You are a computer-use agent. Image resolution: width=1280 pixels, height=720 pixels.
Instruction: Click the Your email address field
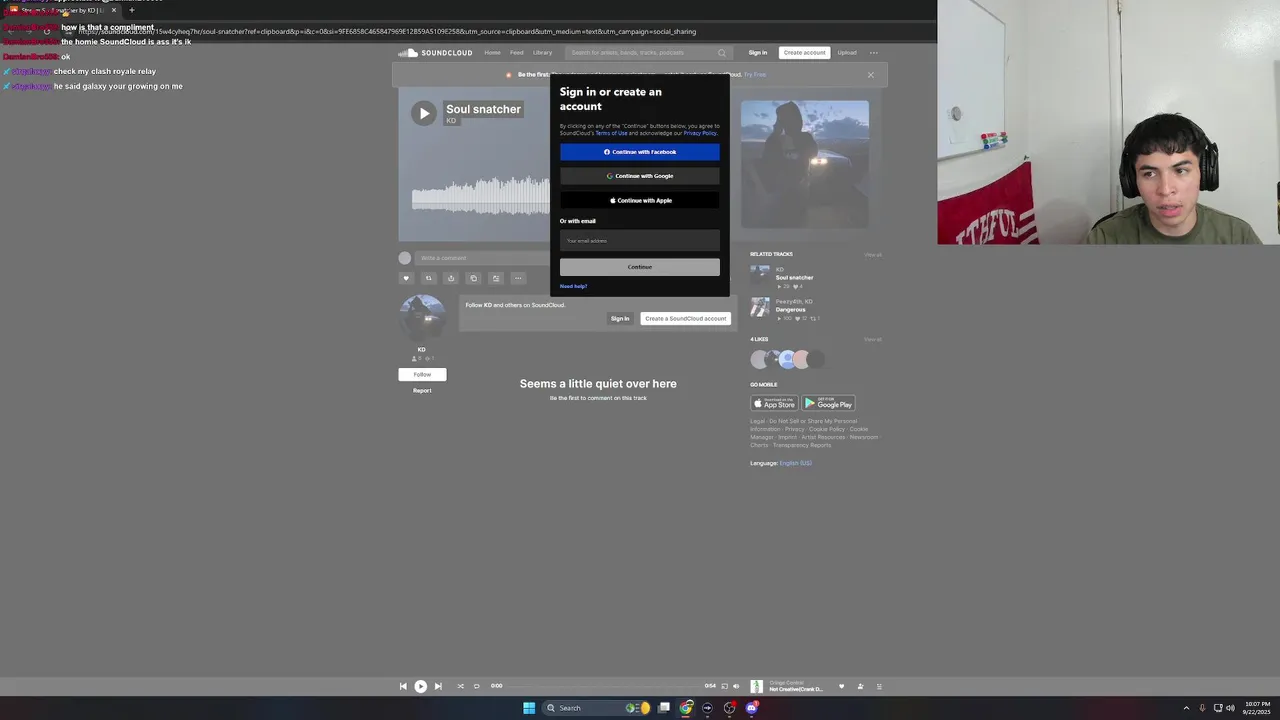click(x=639, y=241)
